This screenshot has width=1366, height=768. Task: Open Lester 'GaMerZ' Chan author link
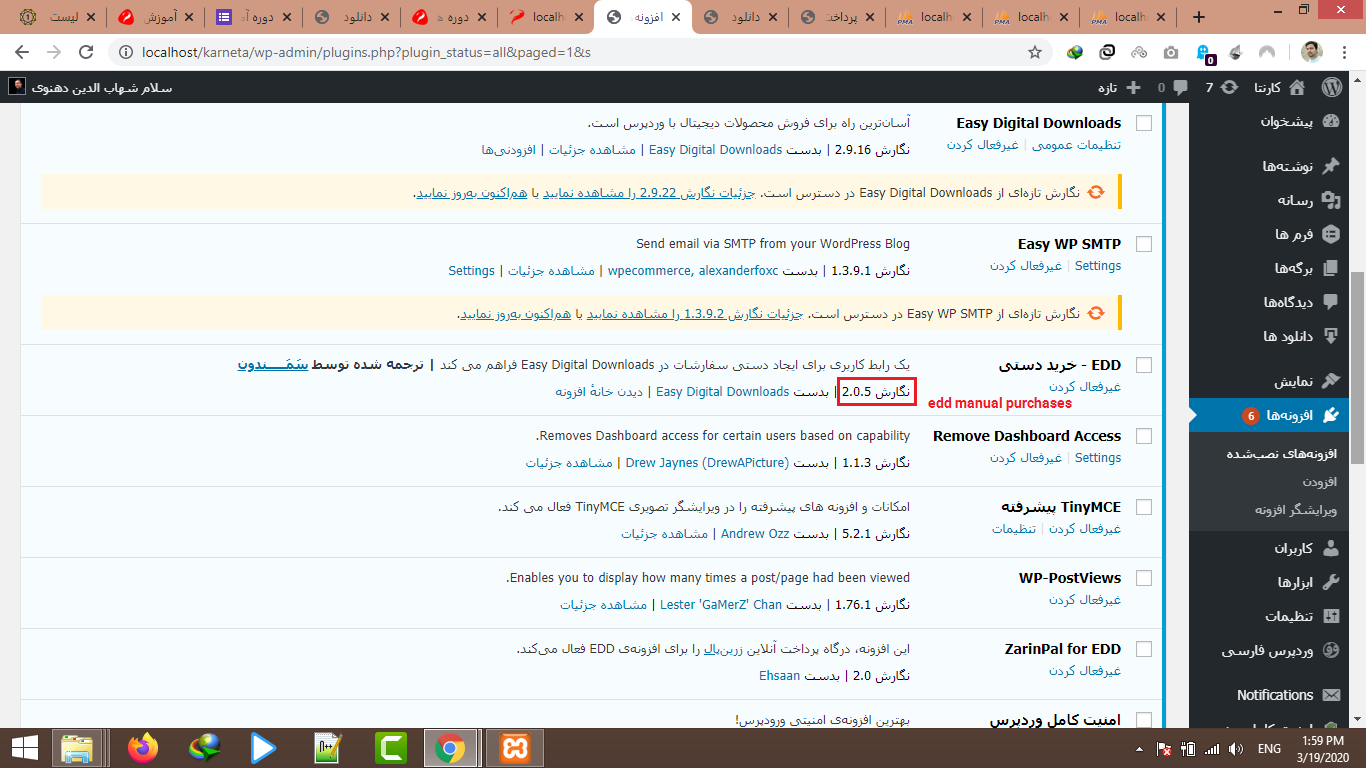click(x=721, y=605)
